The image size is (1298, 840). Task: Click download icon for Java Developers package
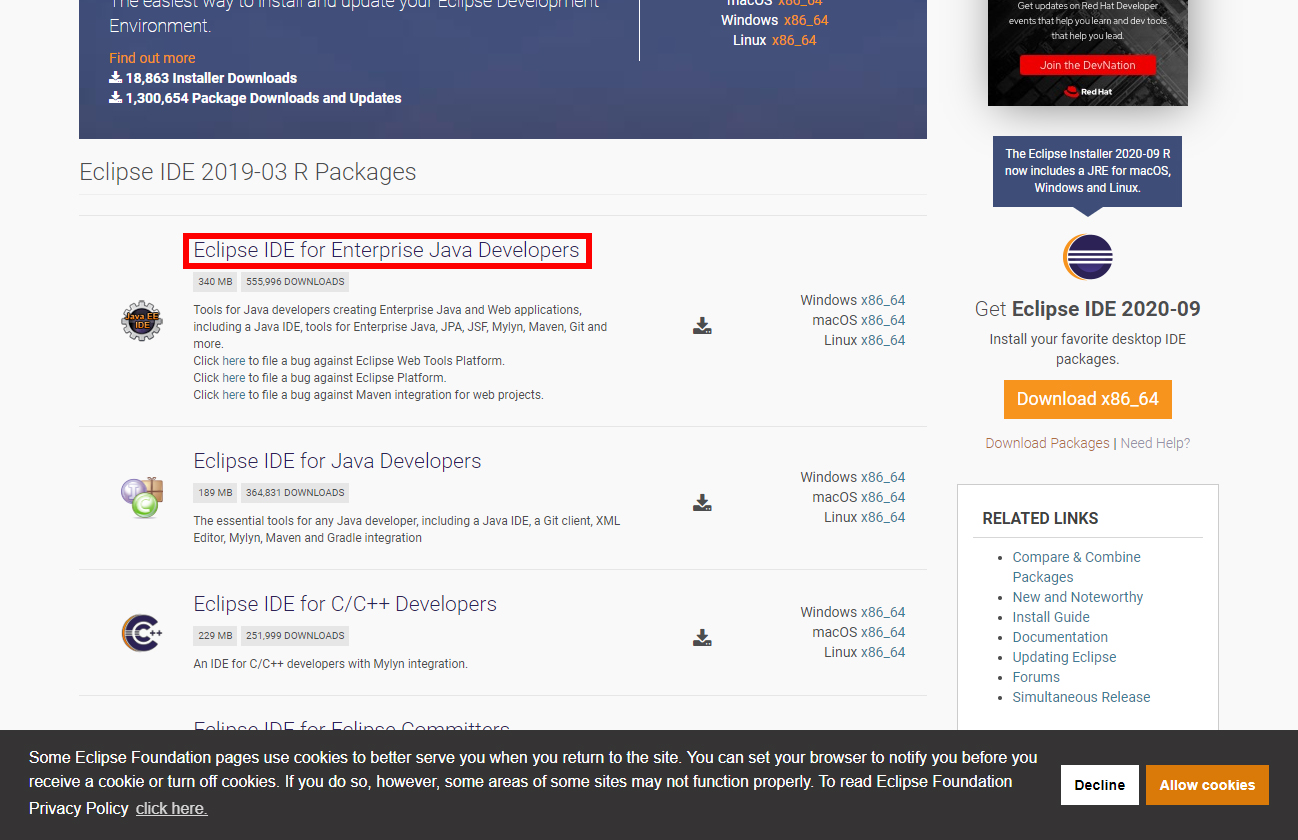pyautogui.click(x=702, y=502)
